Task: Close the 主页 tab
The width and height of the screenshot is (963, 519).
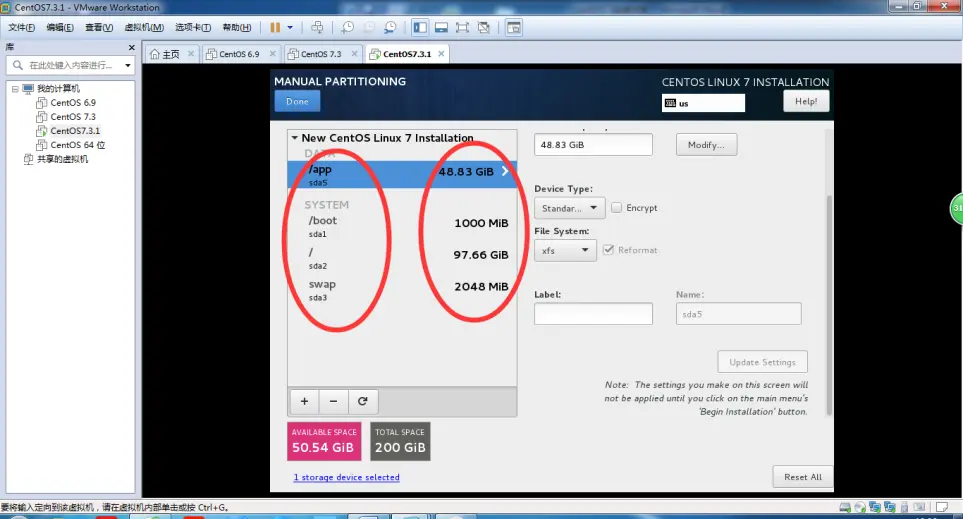Action: [x=191, y=53]
